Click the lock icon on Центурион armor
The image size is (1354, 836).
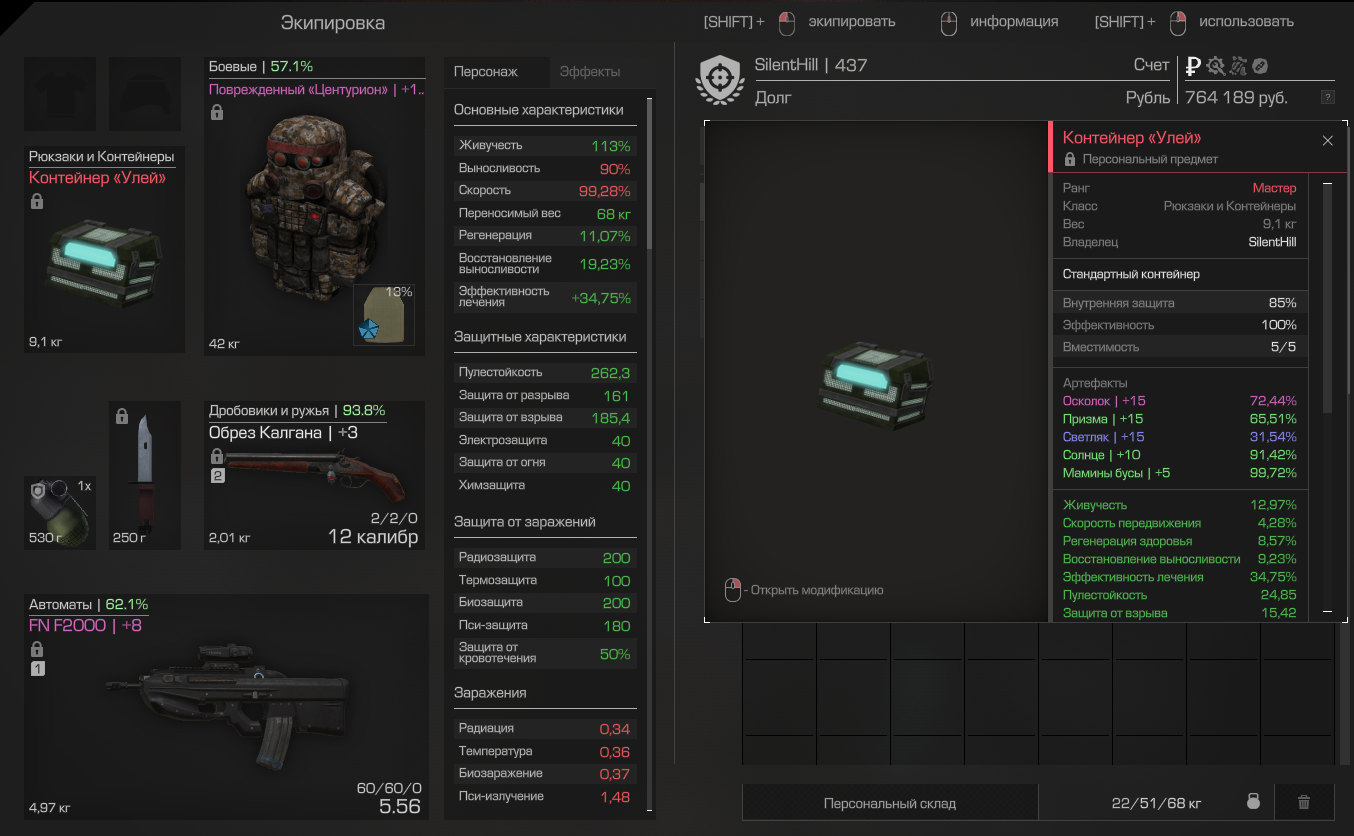[216, 113]
